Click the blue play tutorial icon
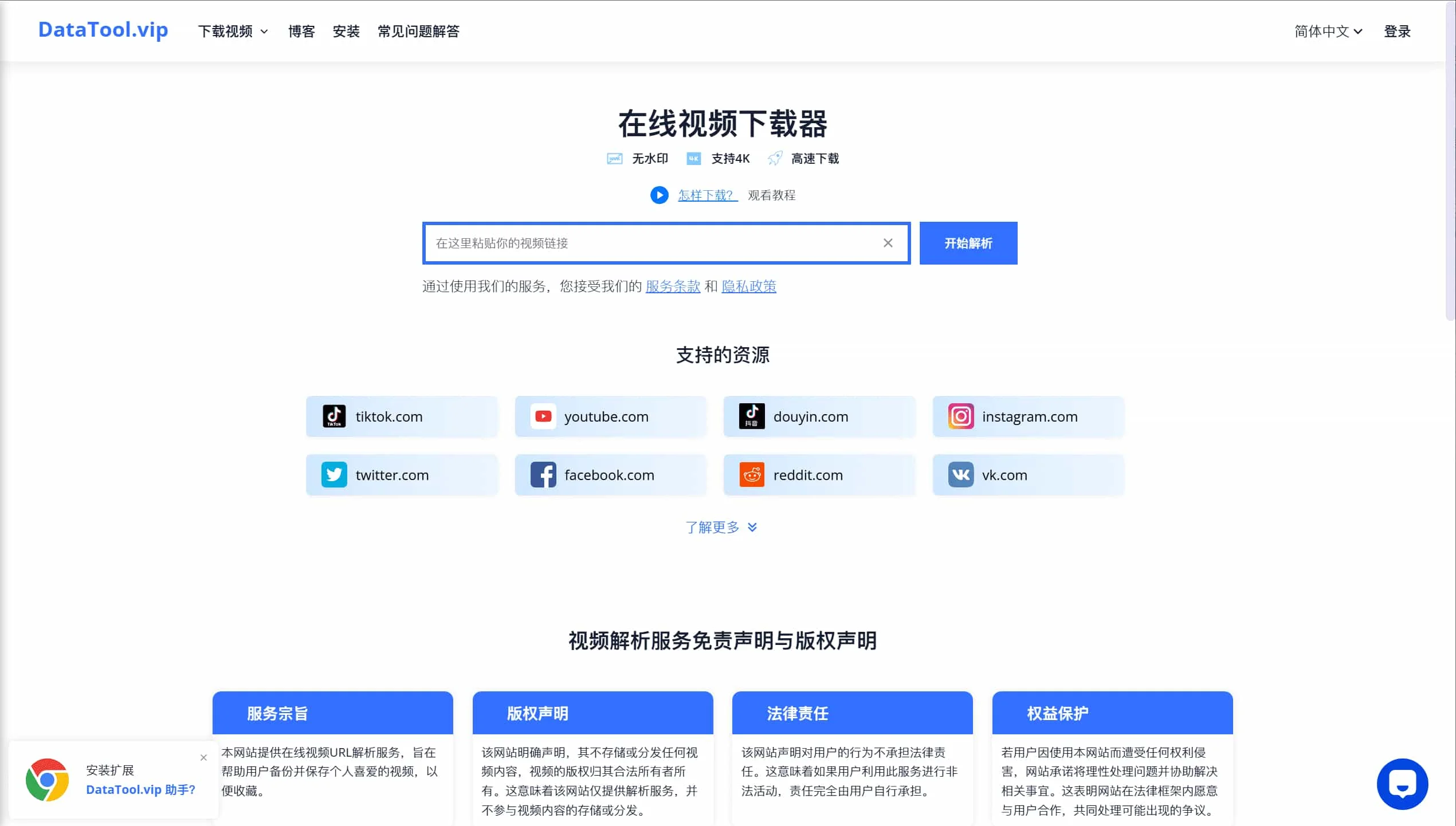1456x826 pixels. click(x=659, y=195)
